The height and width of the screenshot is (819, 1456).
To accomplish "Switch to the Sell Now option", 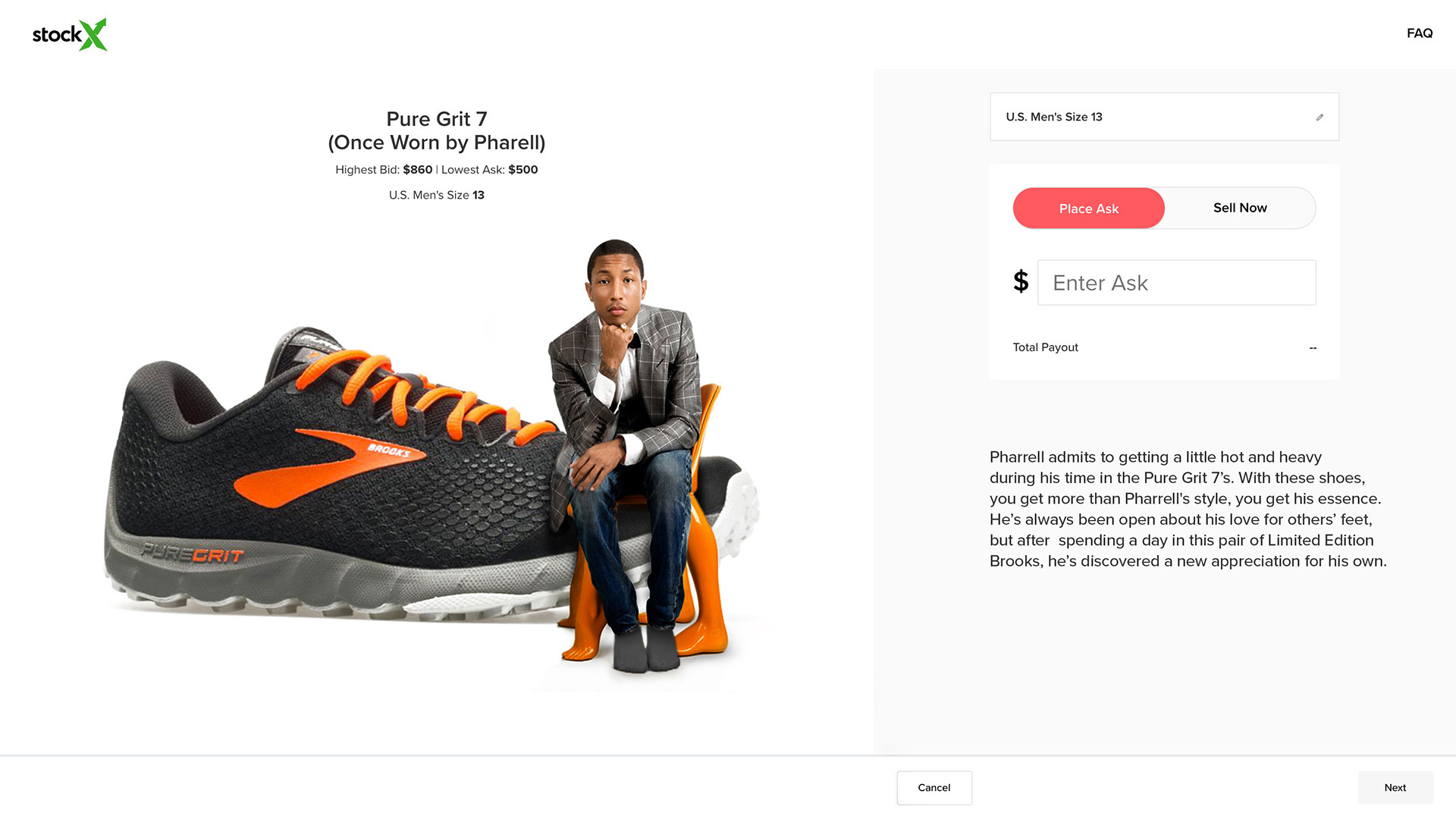I will coord(1240,209).
